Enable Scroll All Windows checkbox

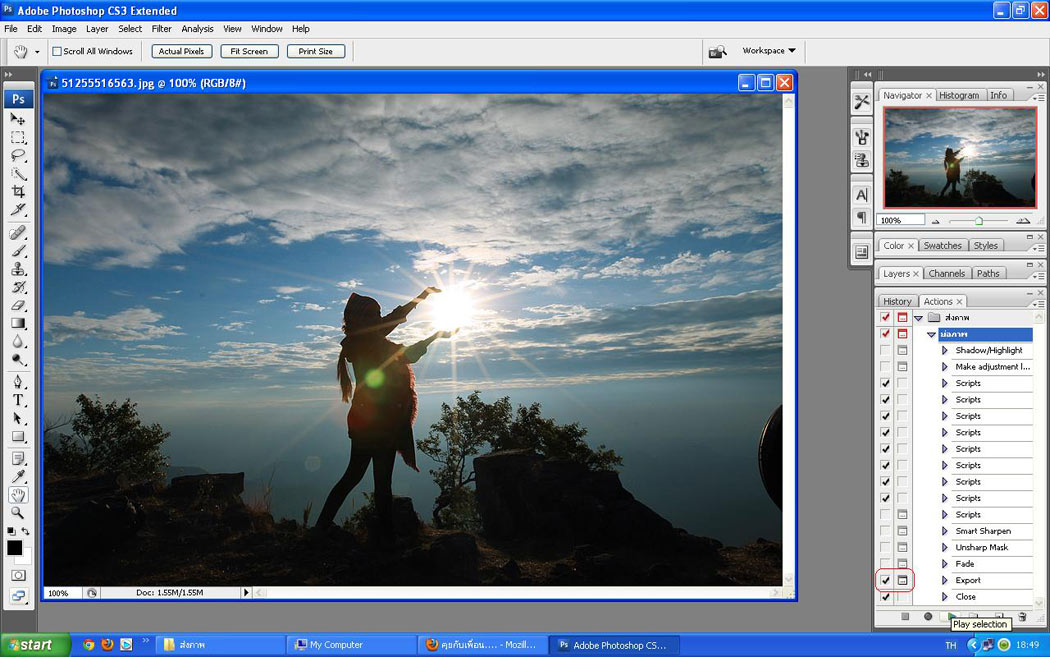57,51
